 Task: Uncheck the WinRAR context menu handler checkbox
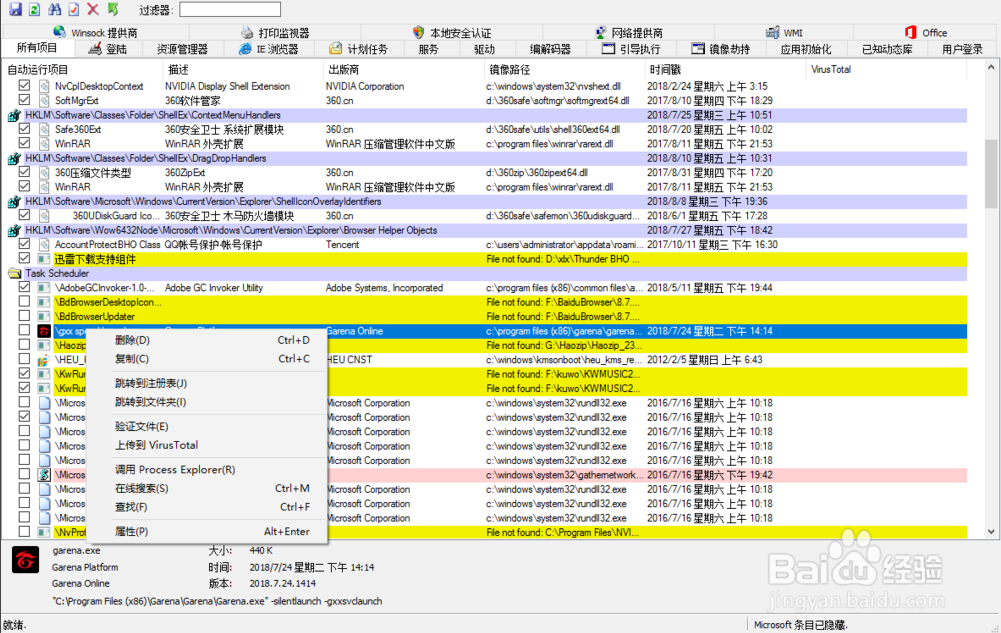click(x=24, y=143)
